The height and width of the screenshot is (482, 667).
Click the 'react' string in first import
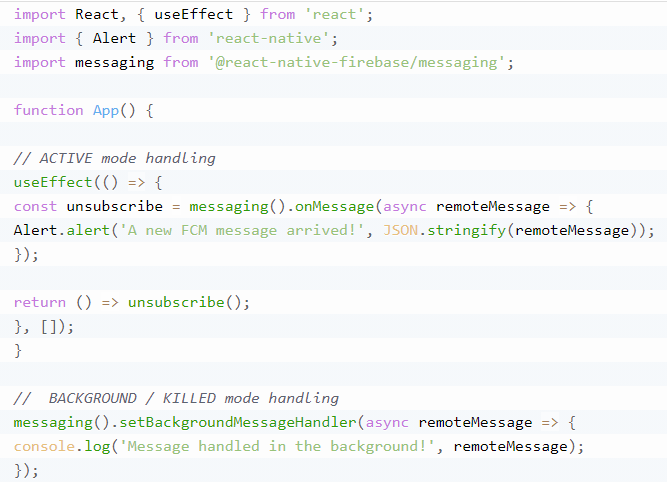pyautogui.click(x=334, y=14)
